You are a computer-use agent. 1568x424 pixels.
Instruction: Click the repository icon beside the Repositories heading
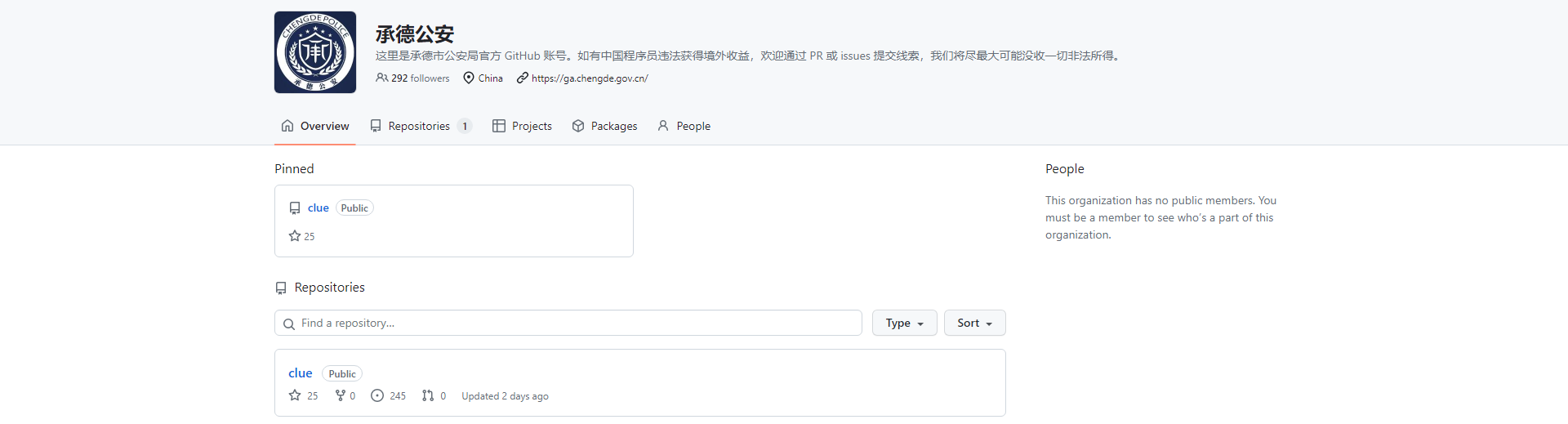281,288
